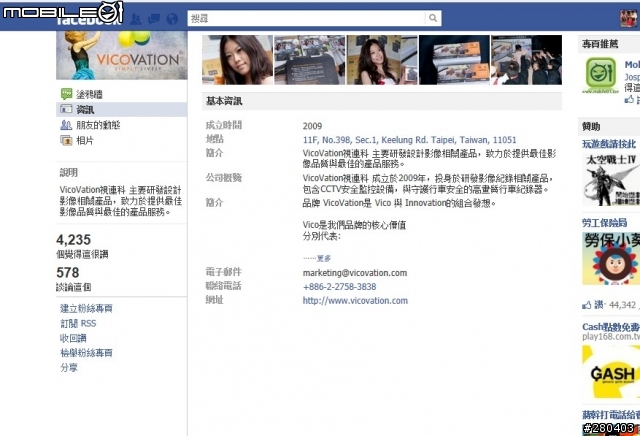Image resolution: width=640 pixels, height=436 pixels.
Task: Open 朋友的動態 friends activity tab
Action: [98, 125]
